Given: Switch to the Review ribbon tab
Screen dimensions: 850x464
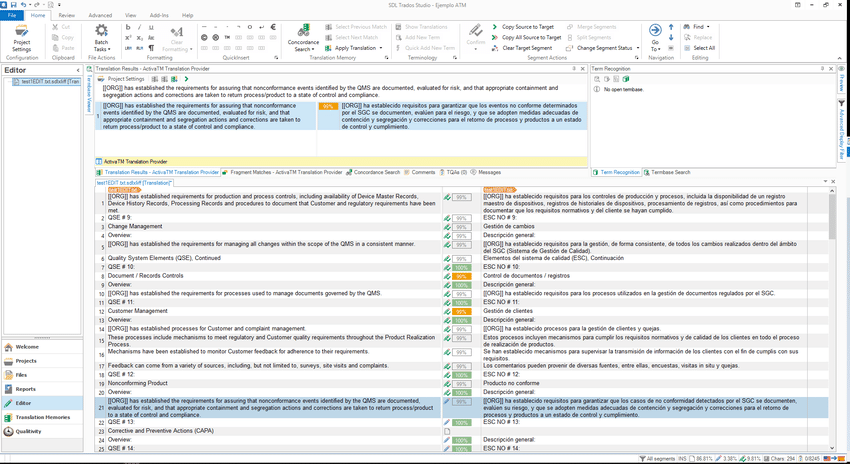Looking at the screenshot, I should coord(67,15).
